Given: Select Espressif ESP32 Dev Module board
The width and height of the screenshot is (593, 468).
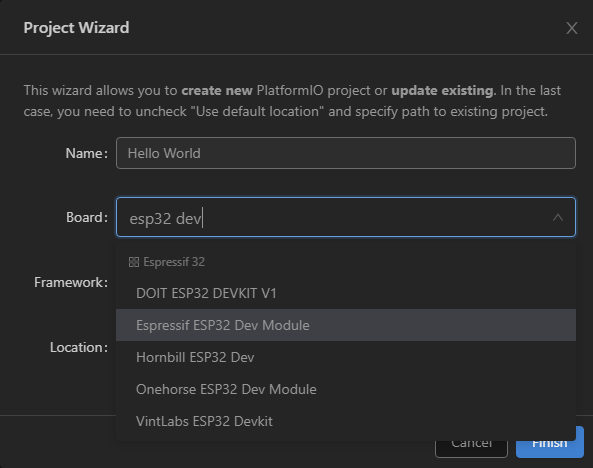Looking at the screenshot, I should (x=346, y=325).
